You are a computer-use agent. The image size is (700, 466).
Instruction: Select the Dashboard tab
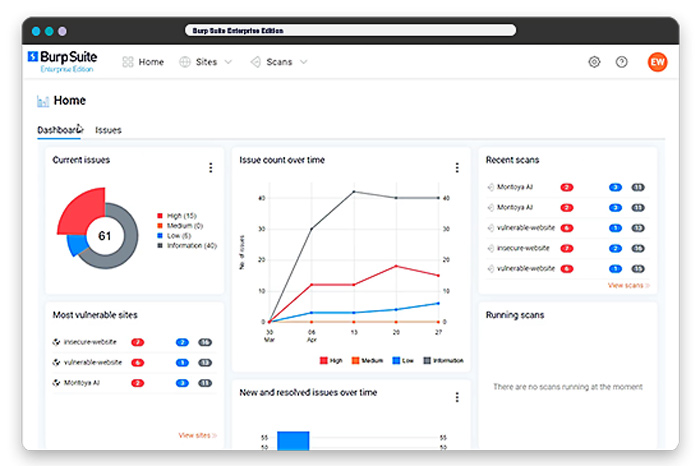pos(60,130)
